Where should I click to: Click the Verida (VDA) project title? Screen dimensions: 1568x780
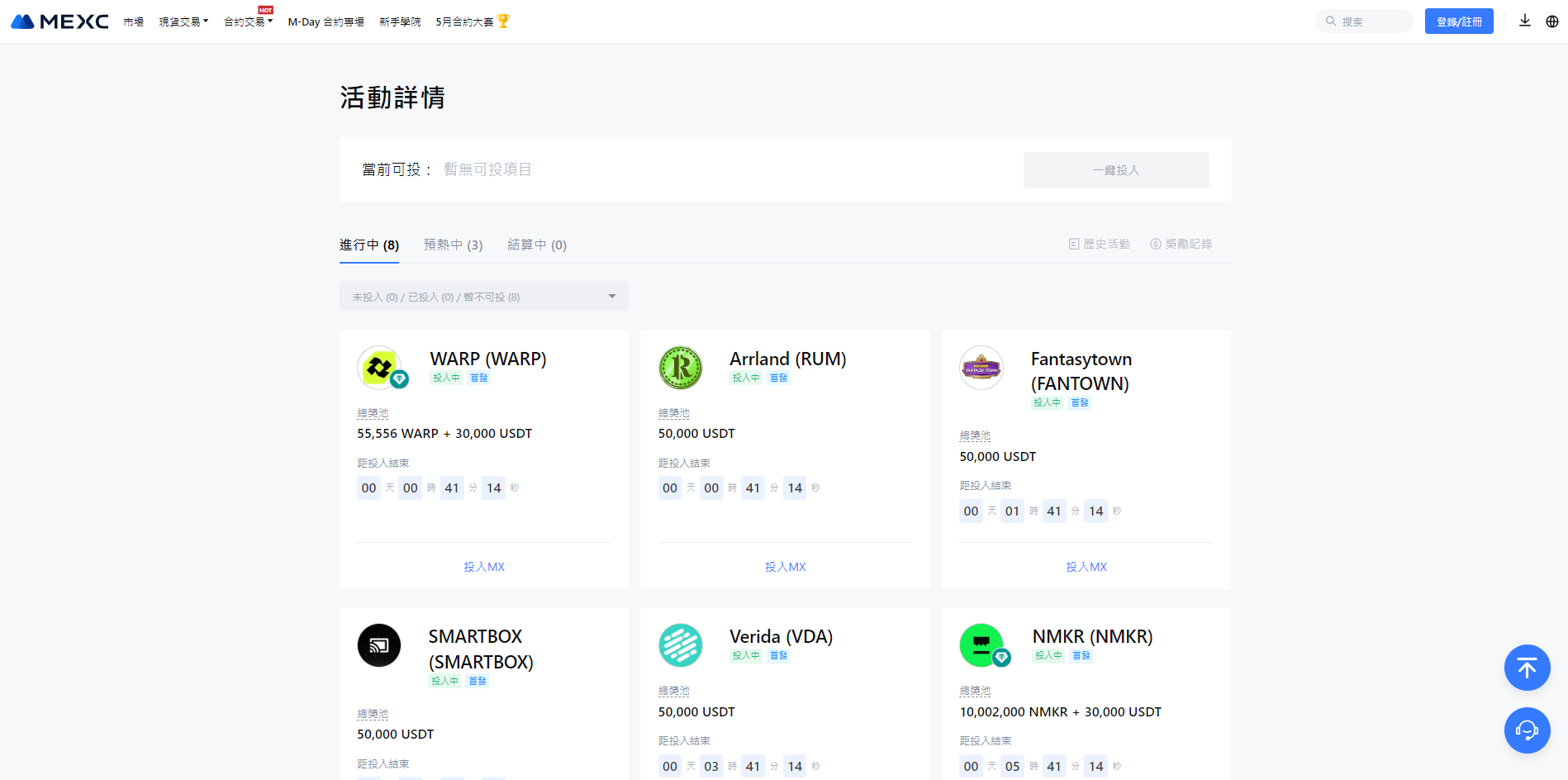point(781,636)
